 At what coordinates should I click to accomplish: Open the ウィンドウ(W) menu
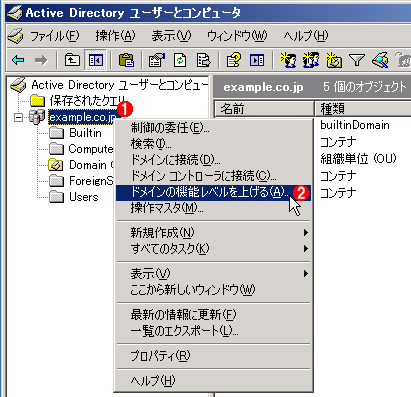point(237,36)
